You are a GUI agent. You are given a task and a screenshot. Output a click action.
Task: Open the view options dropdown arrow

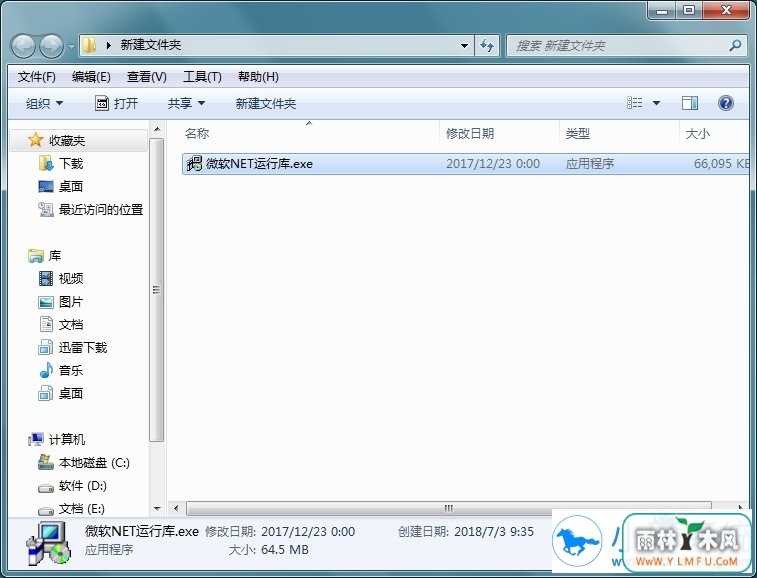(656, 103)
